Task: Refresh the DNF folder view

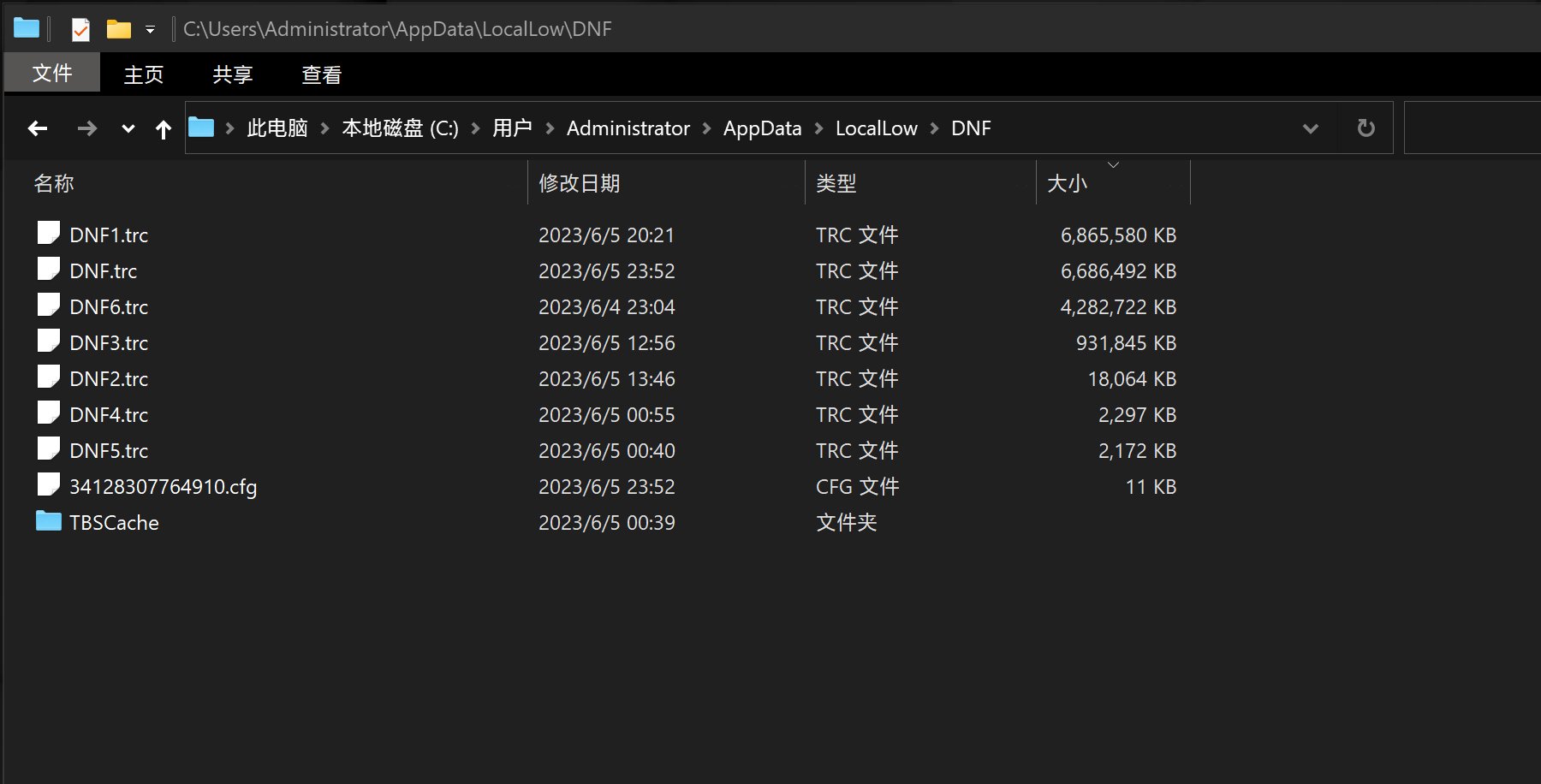Action: (x=1366, y=128)
